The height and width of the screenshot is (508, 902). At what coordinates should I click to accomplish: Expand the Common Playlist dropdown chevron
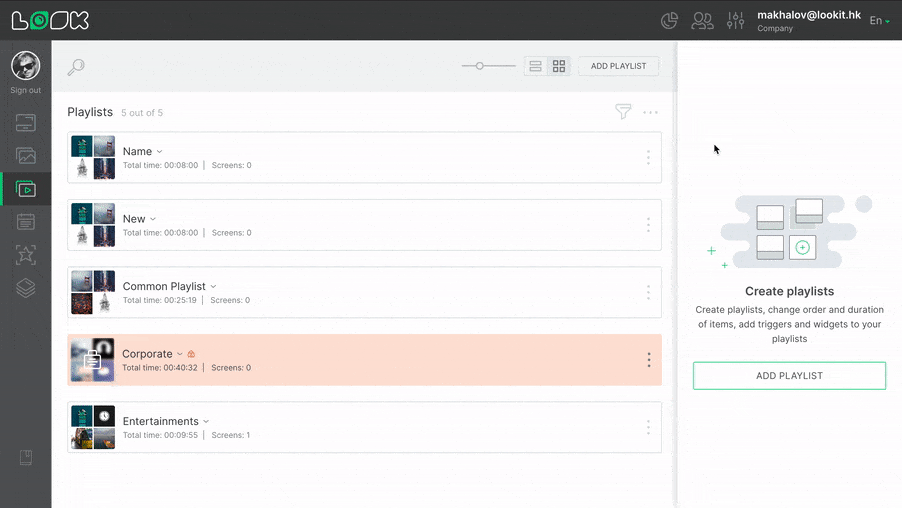point(214,287)
